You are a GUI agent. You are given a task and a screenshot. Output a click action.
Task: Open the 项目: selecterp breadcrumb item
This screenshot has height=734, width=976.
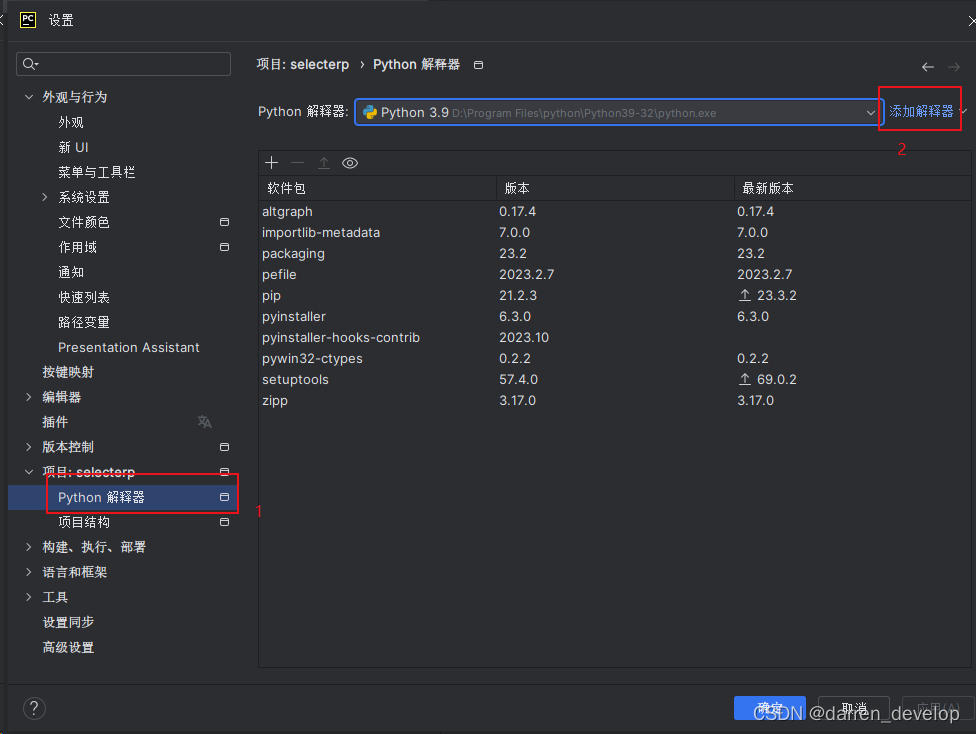(302, 63)
